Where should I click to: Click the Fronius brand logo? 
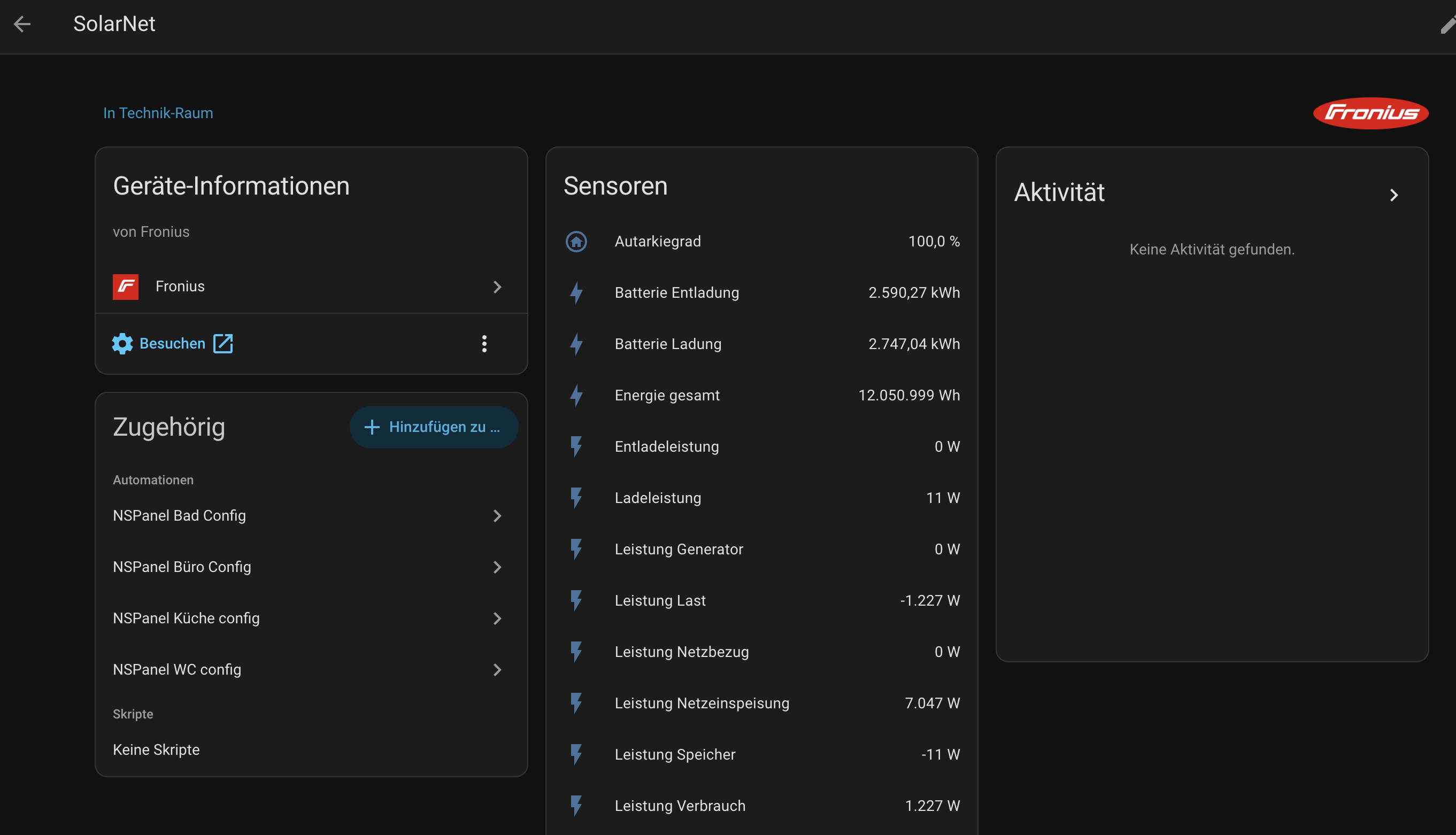[x=1370, y=113]
